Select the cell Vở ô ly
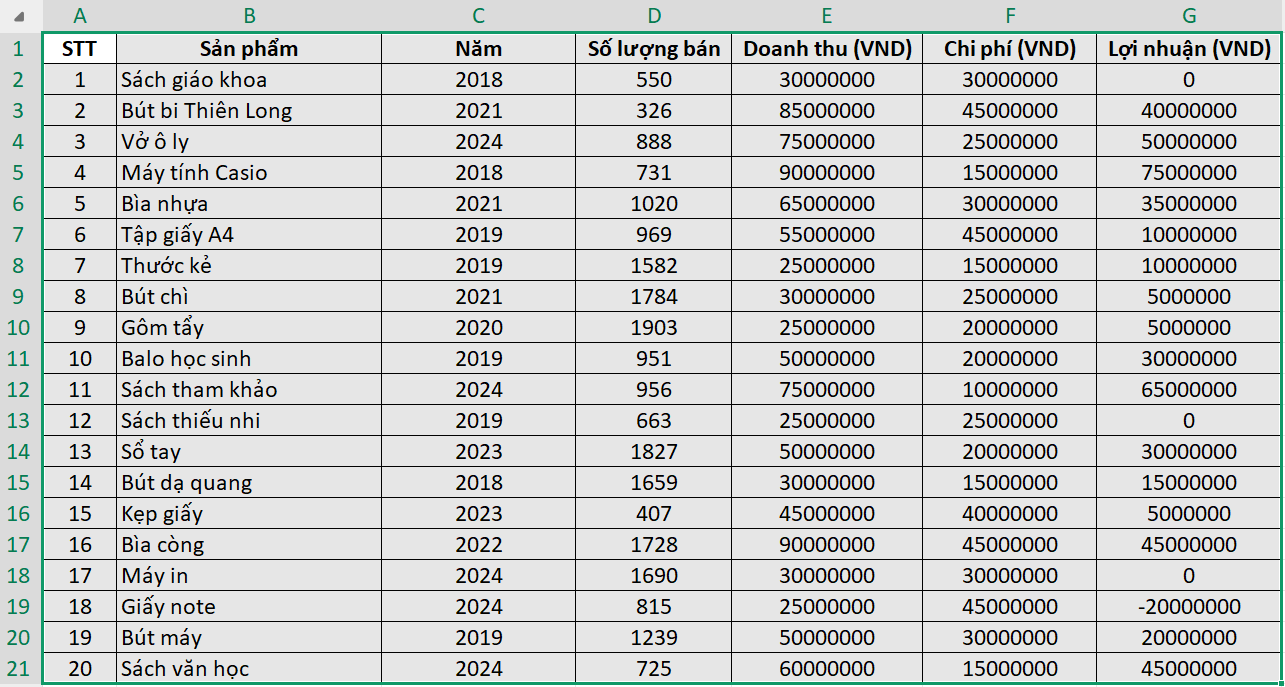Viewport: 1285px width, 687px height. pos(249,142)
